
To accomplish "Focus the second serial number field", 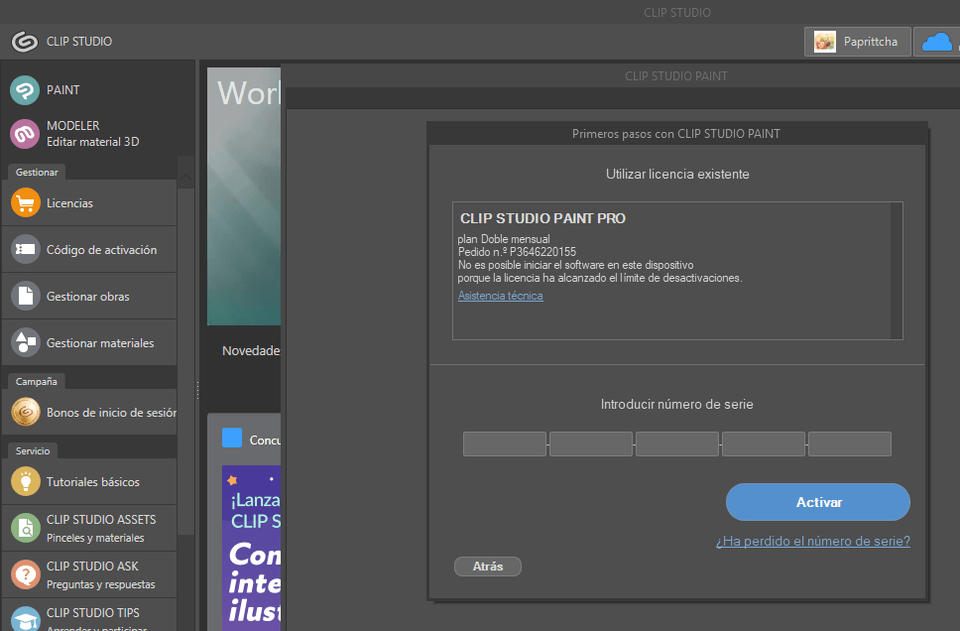I will tap(591, 444).
